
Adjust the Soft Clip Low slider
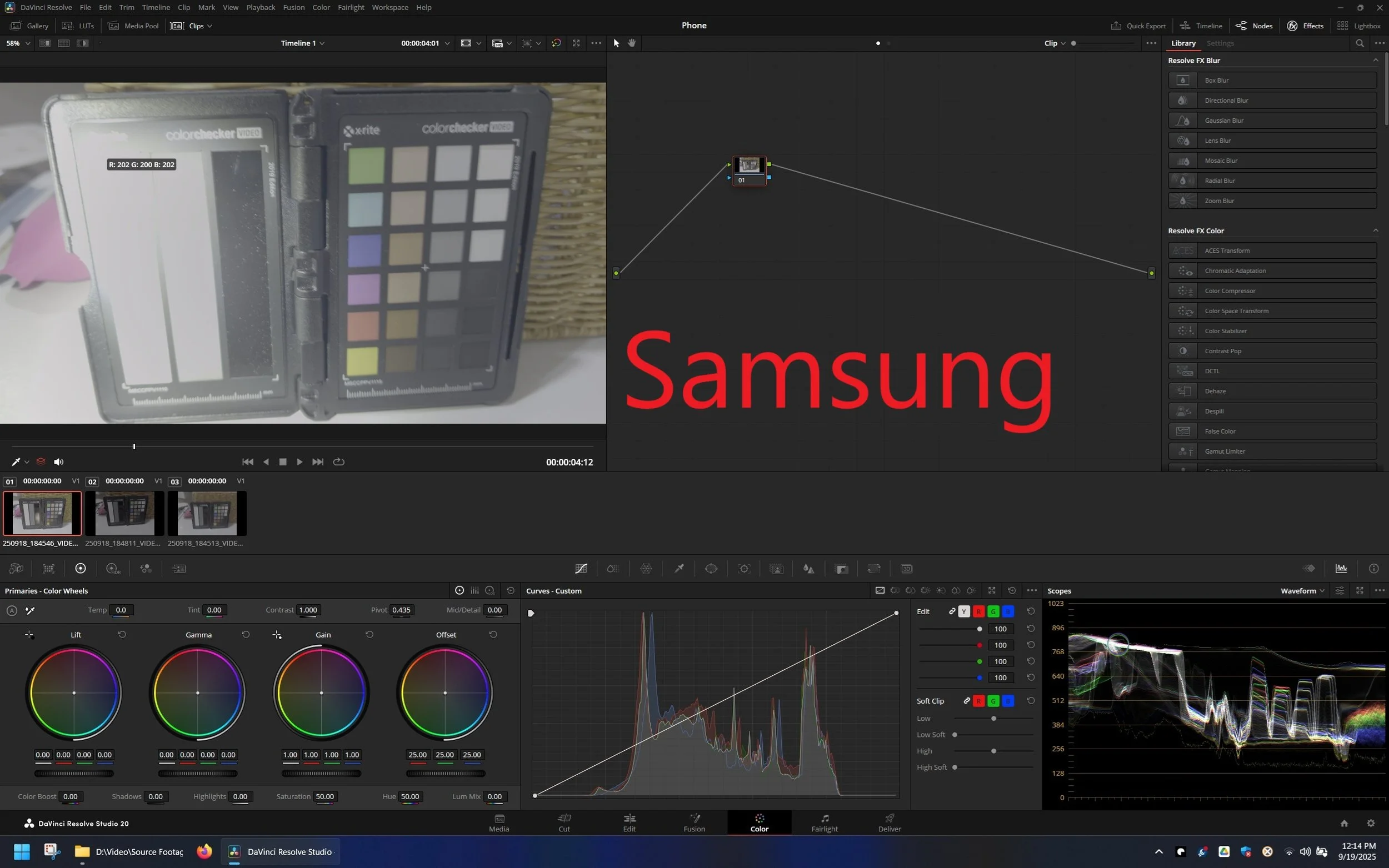coord(993,719)
